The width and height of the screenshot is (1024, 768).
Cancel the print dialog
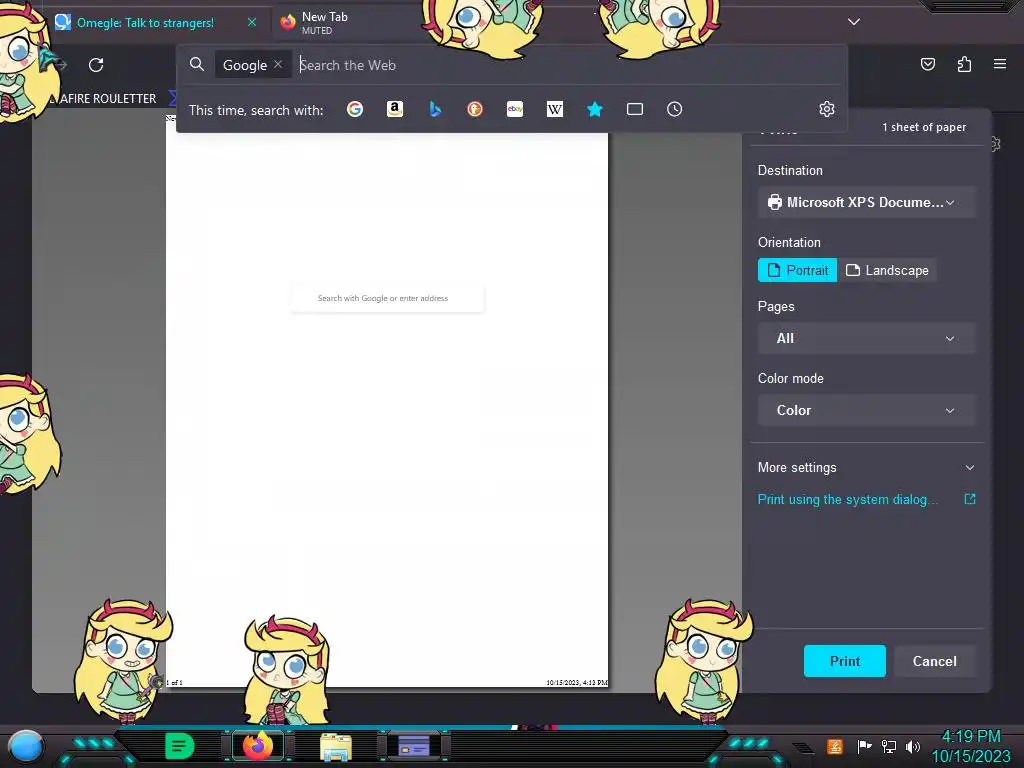pyautogui.click(x=935, y=661)
